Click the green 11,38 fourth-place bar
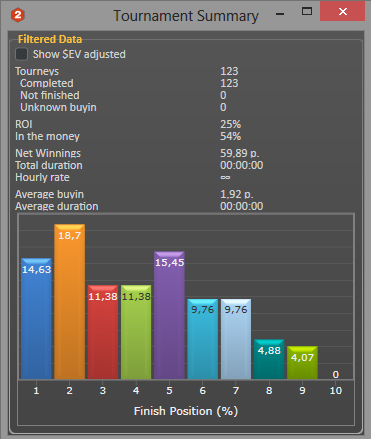This screenshot has width=371, height=439. click(136, 332)
